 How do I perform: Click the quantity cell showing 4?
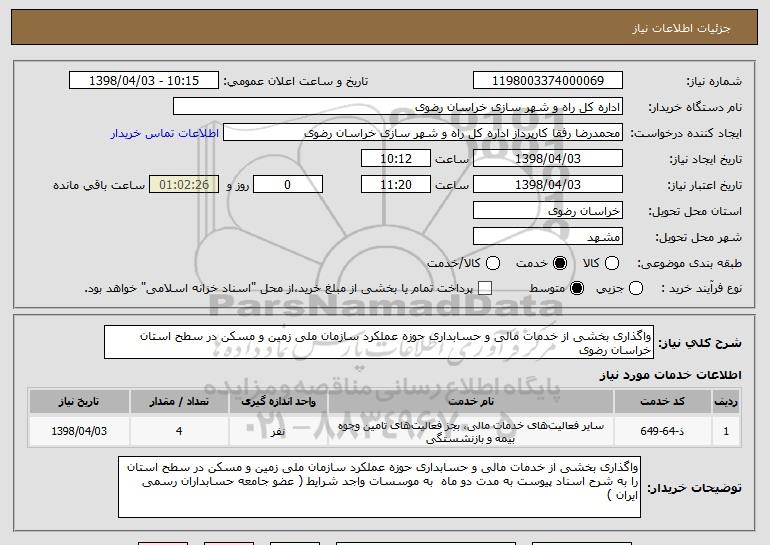(x=179, y=431)
